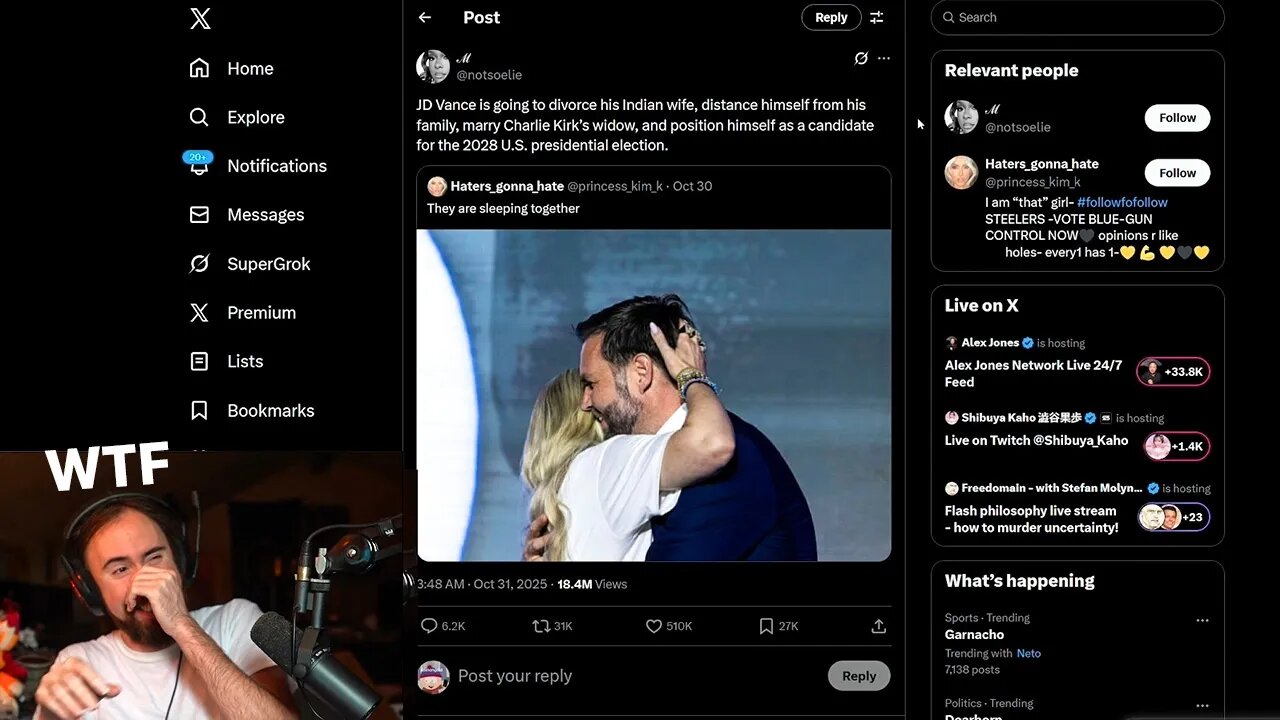Open more options for Politics trend
The width and height of the screenshot is (1280, 720).
click(1202, 705)
